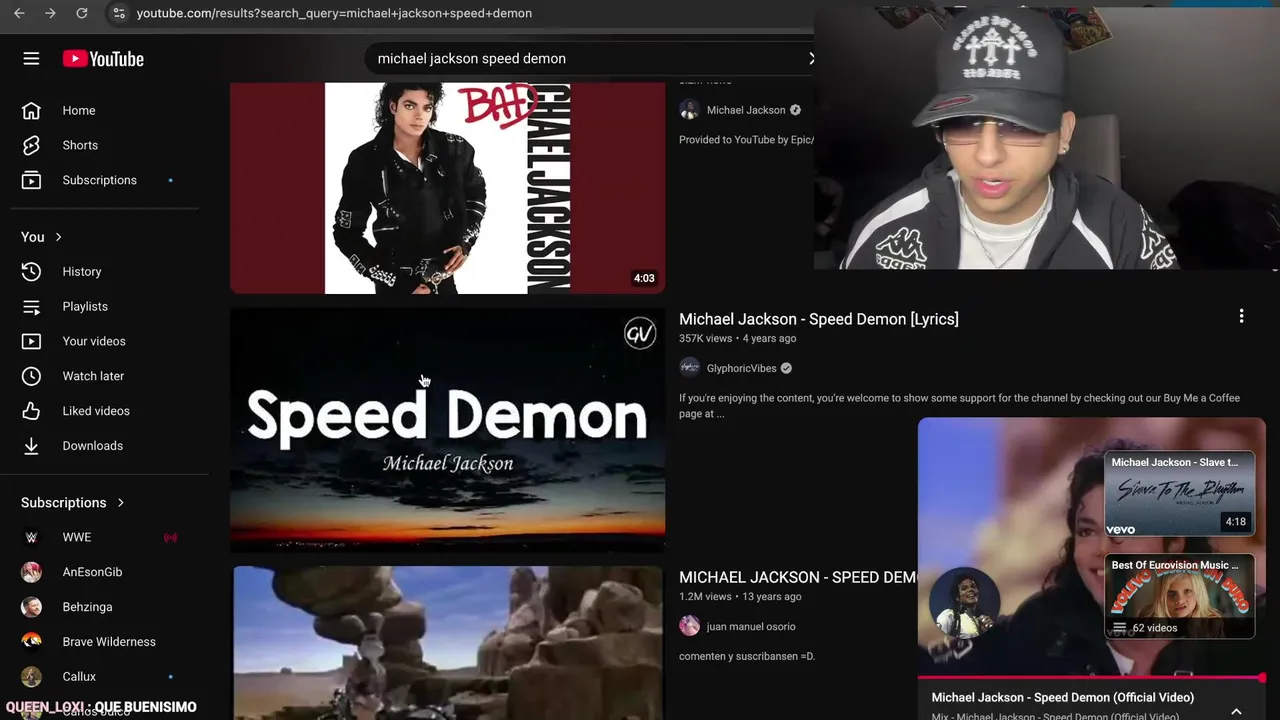This screenshot has height=720, width=1280.
Task: Click 'comenten y suscribansen' description text
Action: click(747, 656)
